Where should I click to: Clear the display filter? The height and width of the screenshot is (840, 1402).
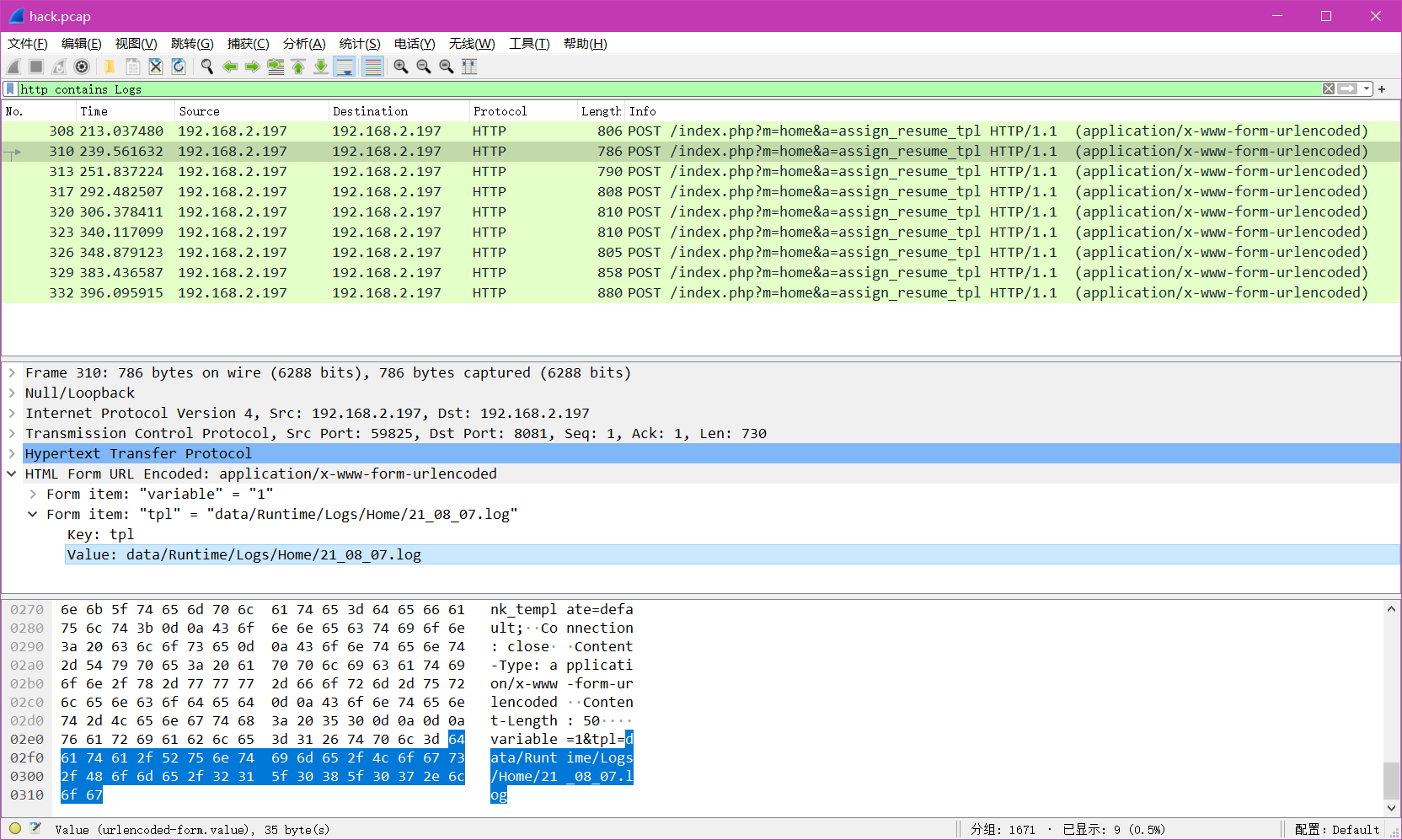tap(1329, 88)
